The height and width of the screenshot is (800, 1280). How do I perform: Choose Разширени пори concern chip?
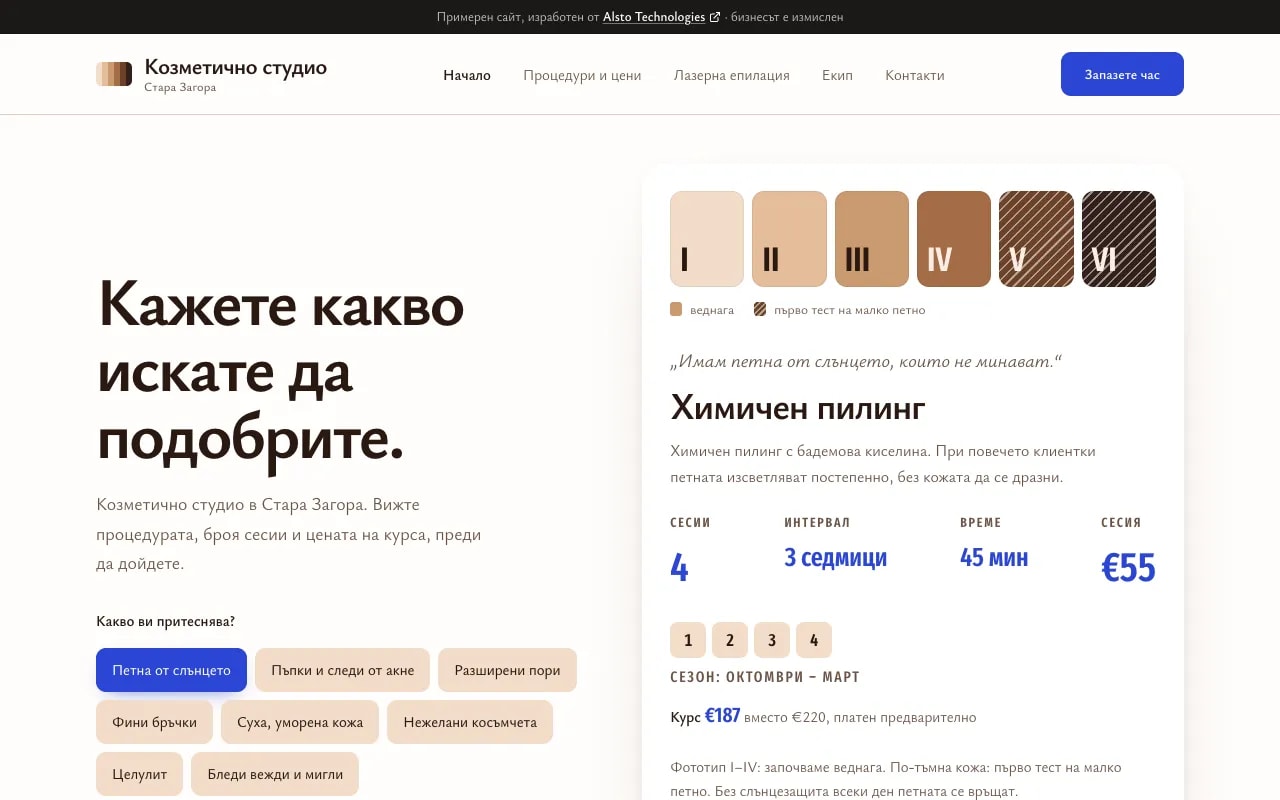507,670
